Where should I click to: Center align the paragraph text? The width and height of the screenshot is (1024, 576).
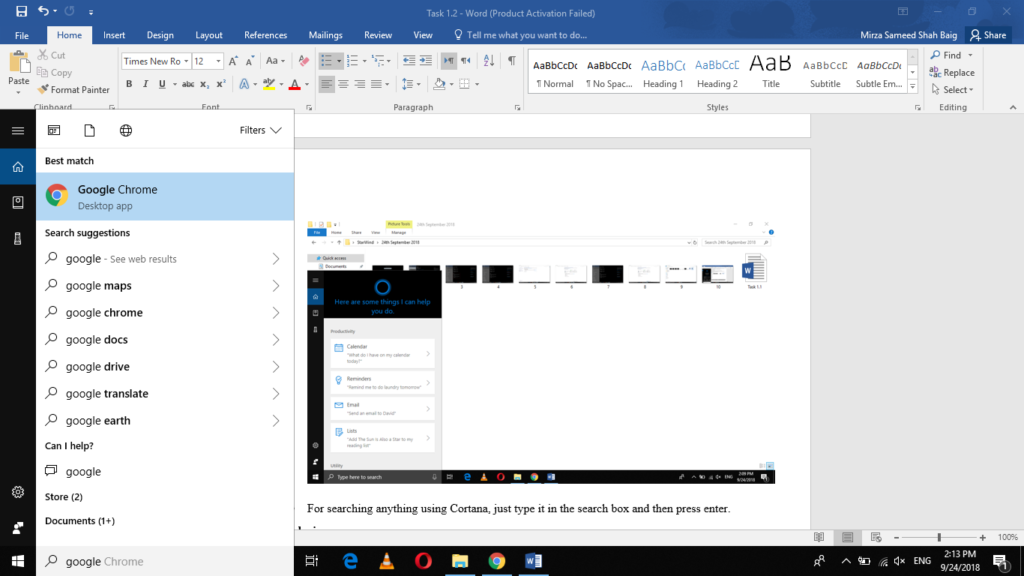point(343,84)
